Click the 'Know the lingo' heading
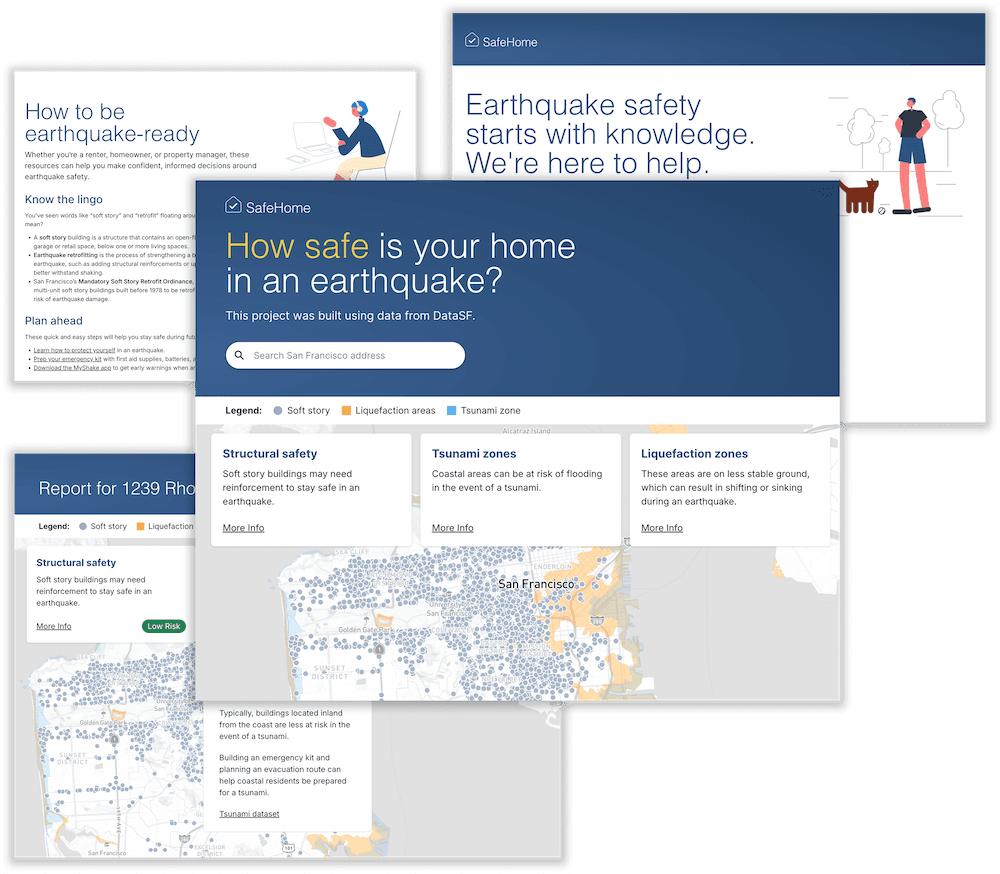Viewport: 1000px width, 874px height. tap(63, 200)
